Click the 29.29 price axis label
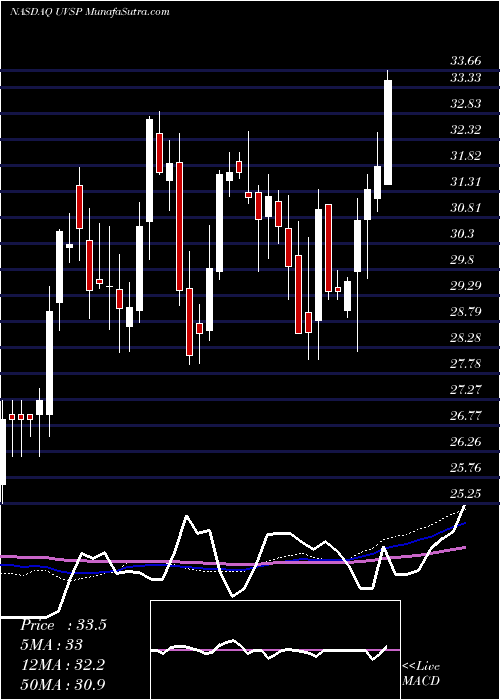 point(465,285)
